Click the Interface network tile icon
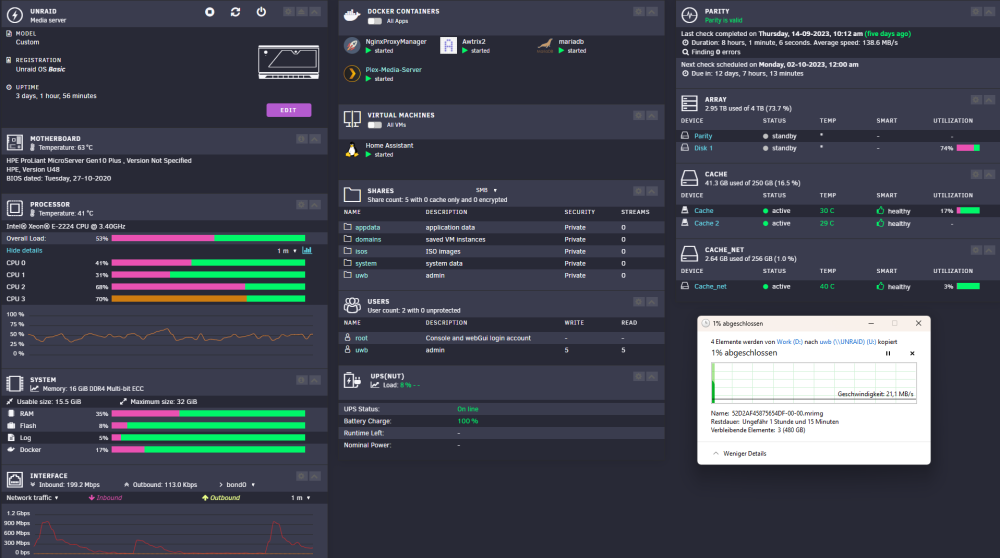This screenshot has height=558, width=1000. click(15, 480)
